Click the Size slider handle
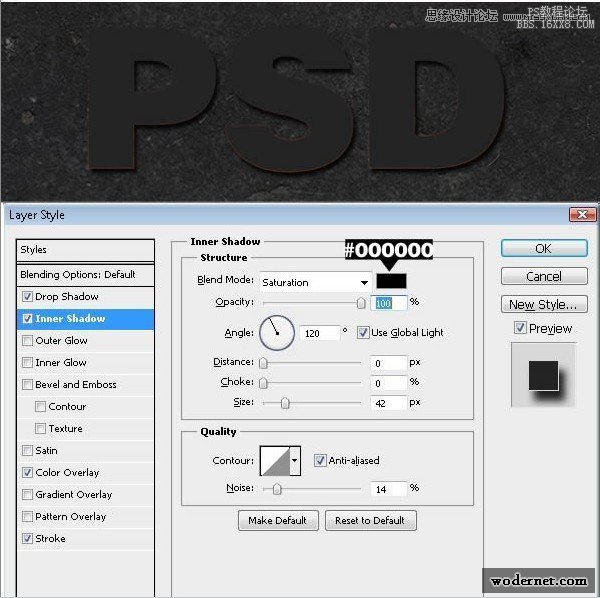The width and height of the screenshot is (600, 598). pyautogui.click(x=285, y=403)
